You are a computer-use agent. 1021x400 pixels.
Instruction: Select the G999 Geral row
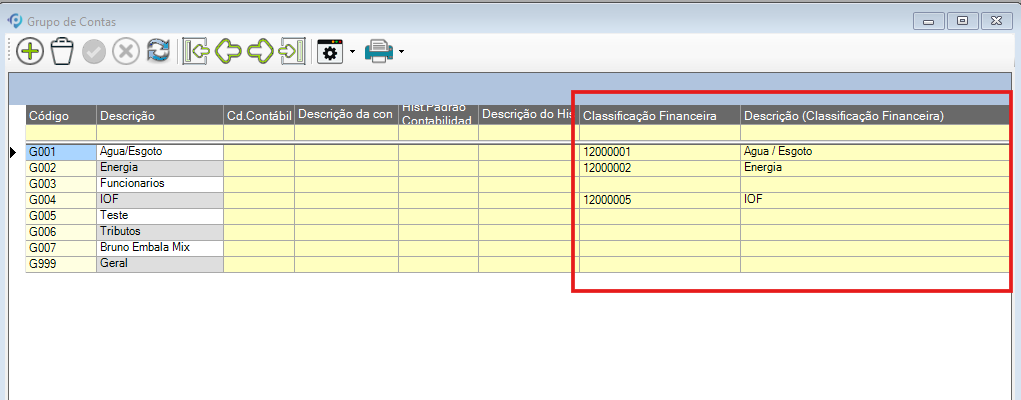click(60, 264)
